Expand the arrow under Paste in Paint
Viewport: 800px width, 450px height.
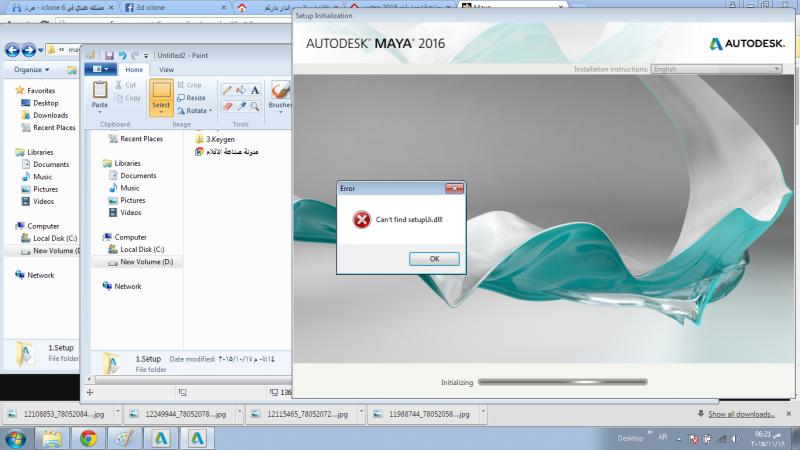(100, 112)
